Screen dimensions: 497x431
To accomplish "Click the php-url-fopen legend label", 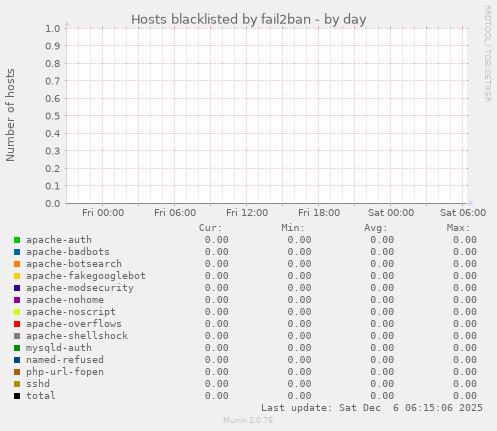I will [65, 372].
